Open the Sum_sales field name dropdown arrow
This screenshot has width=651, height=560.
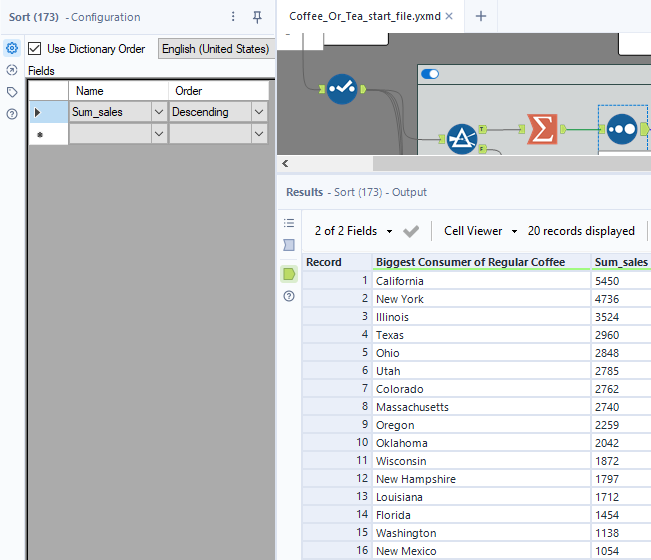(x=159, y=112)
